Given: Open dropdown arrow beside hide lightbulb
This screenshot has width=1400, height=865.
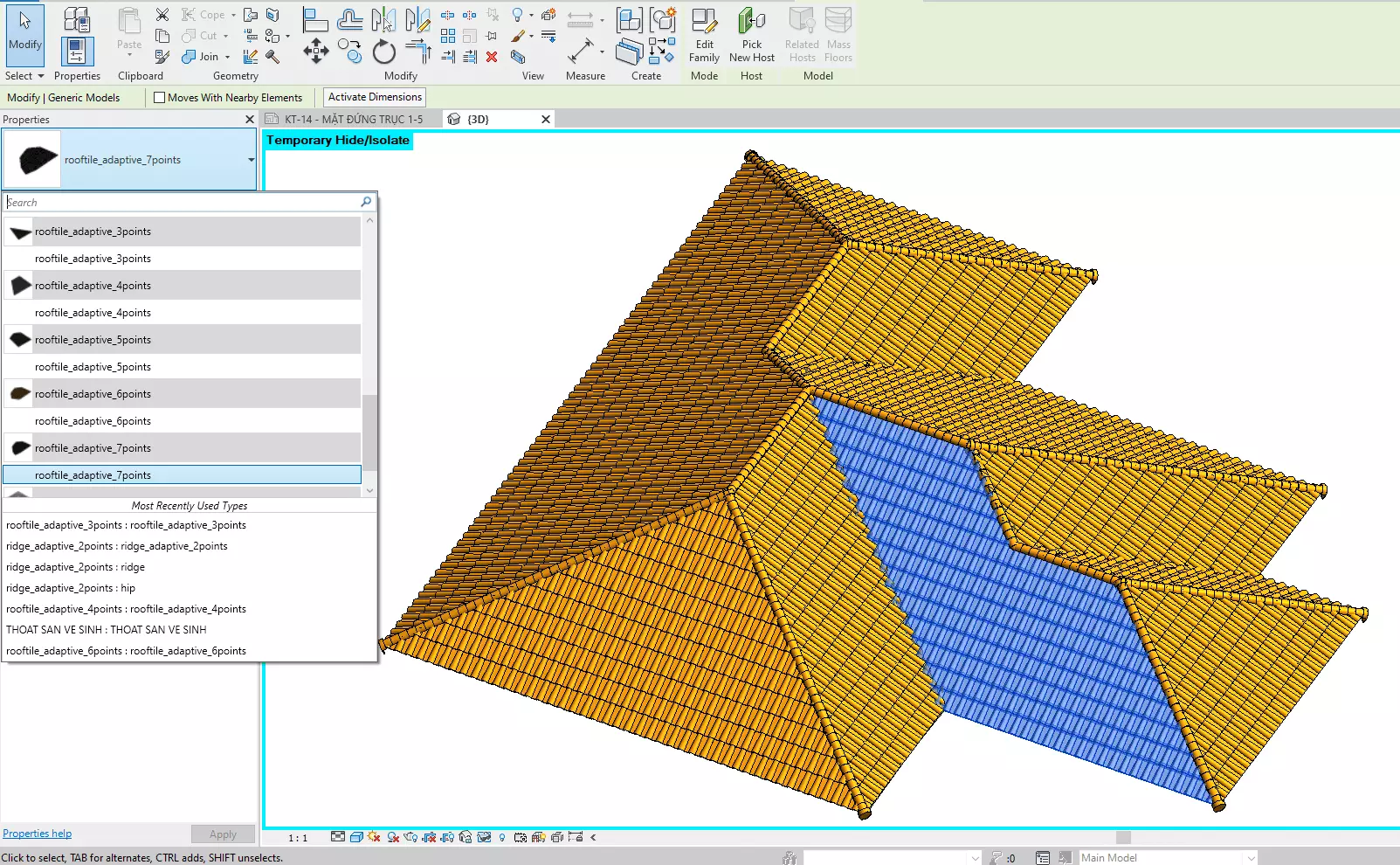Looking at the screenshot, I should click(x=531, y=15).
